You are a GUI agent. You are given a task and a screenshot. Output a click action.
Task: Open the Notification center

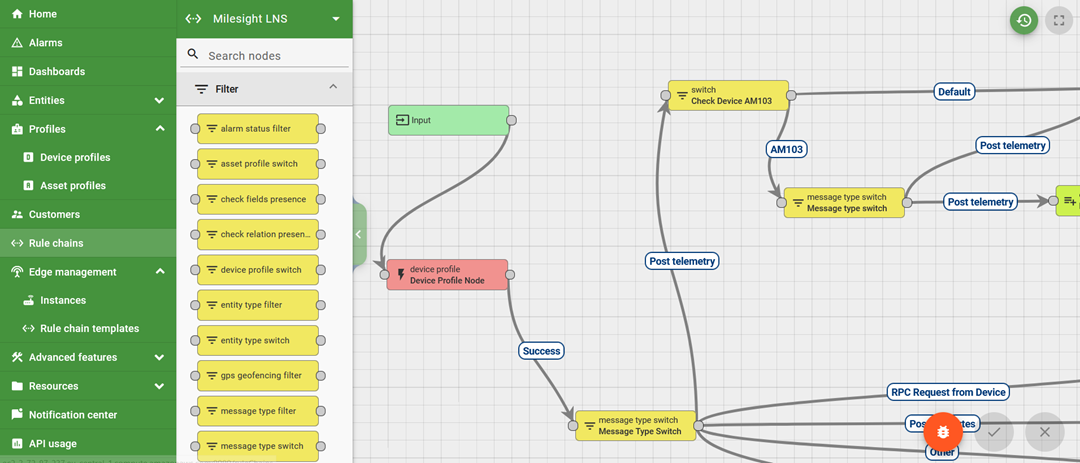(72, 415)
